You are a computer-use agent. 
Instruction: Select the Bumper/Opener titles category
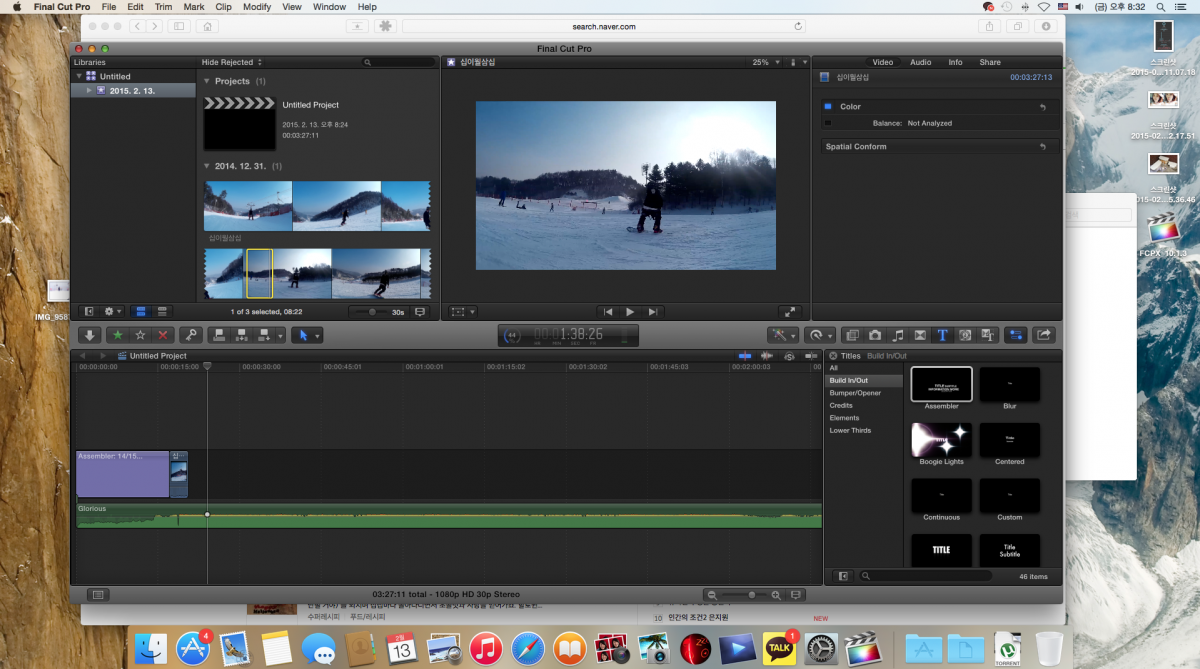coord(855,393)
